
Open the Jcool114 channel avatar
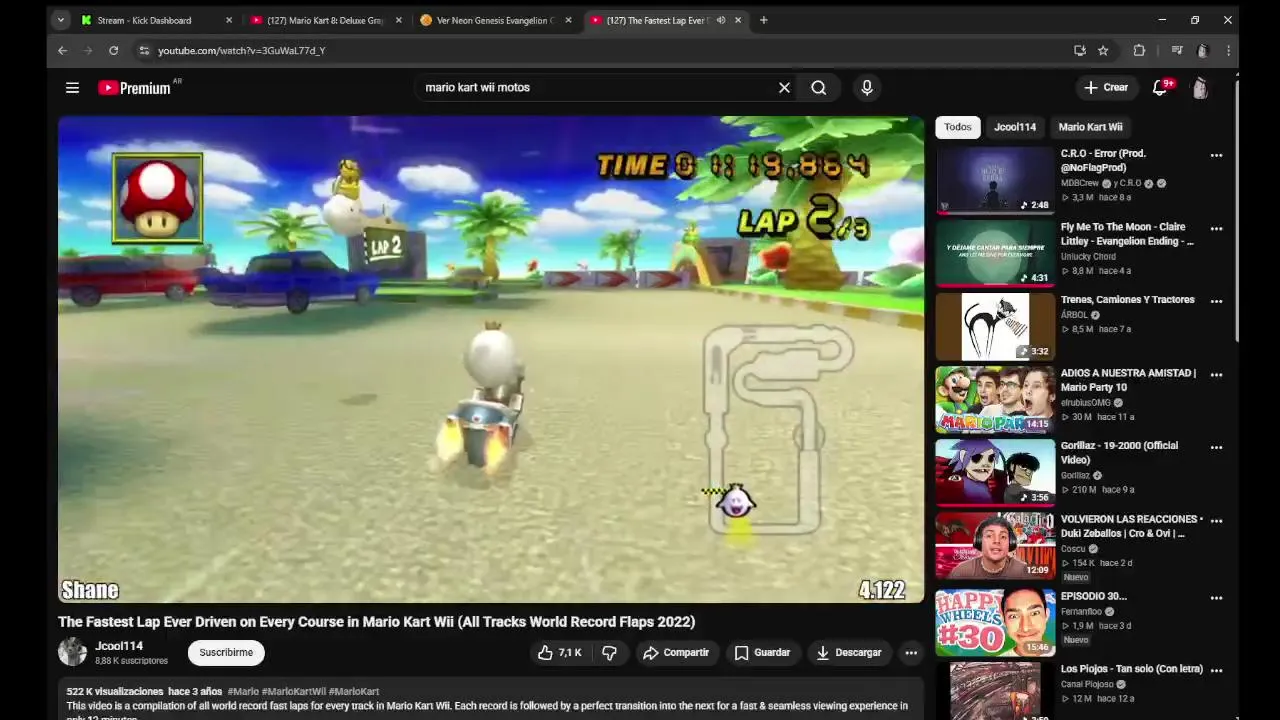pos(72,652)
